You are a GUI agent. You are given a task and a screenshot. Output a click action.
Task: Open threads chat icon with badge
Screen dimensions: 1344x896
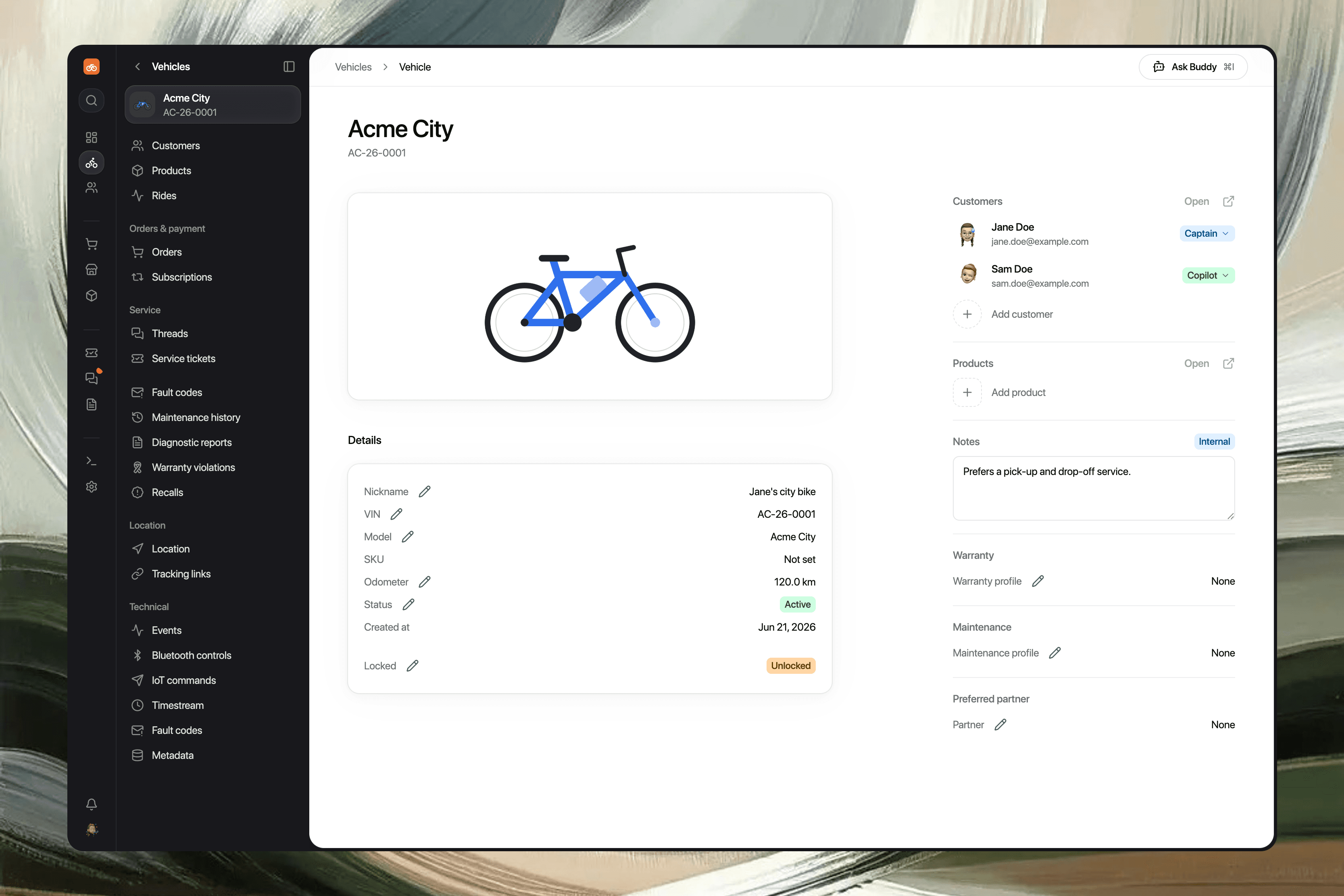92,378
